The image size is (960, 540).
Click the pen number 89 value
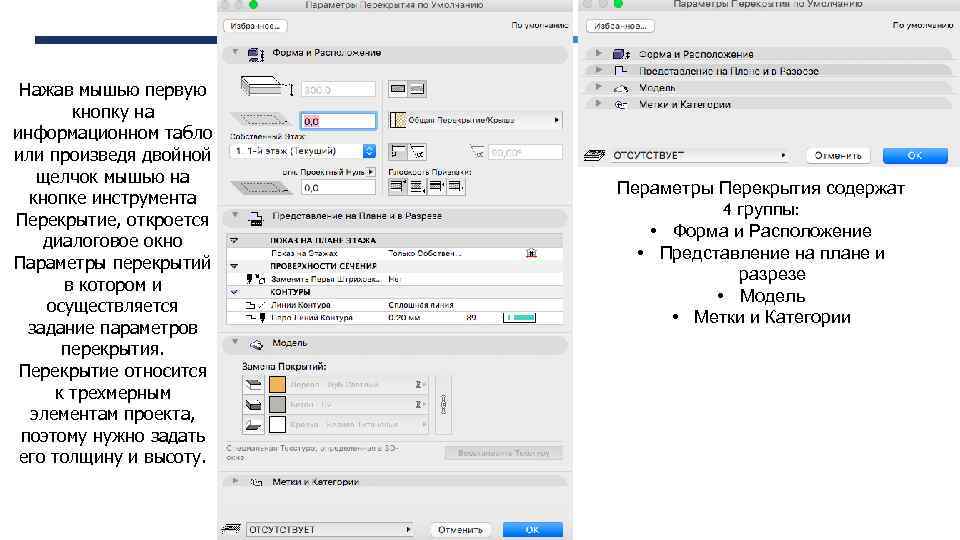[471, 318]
